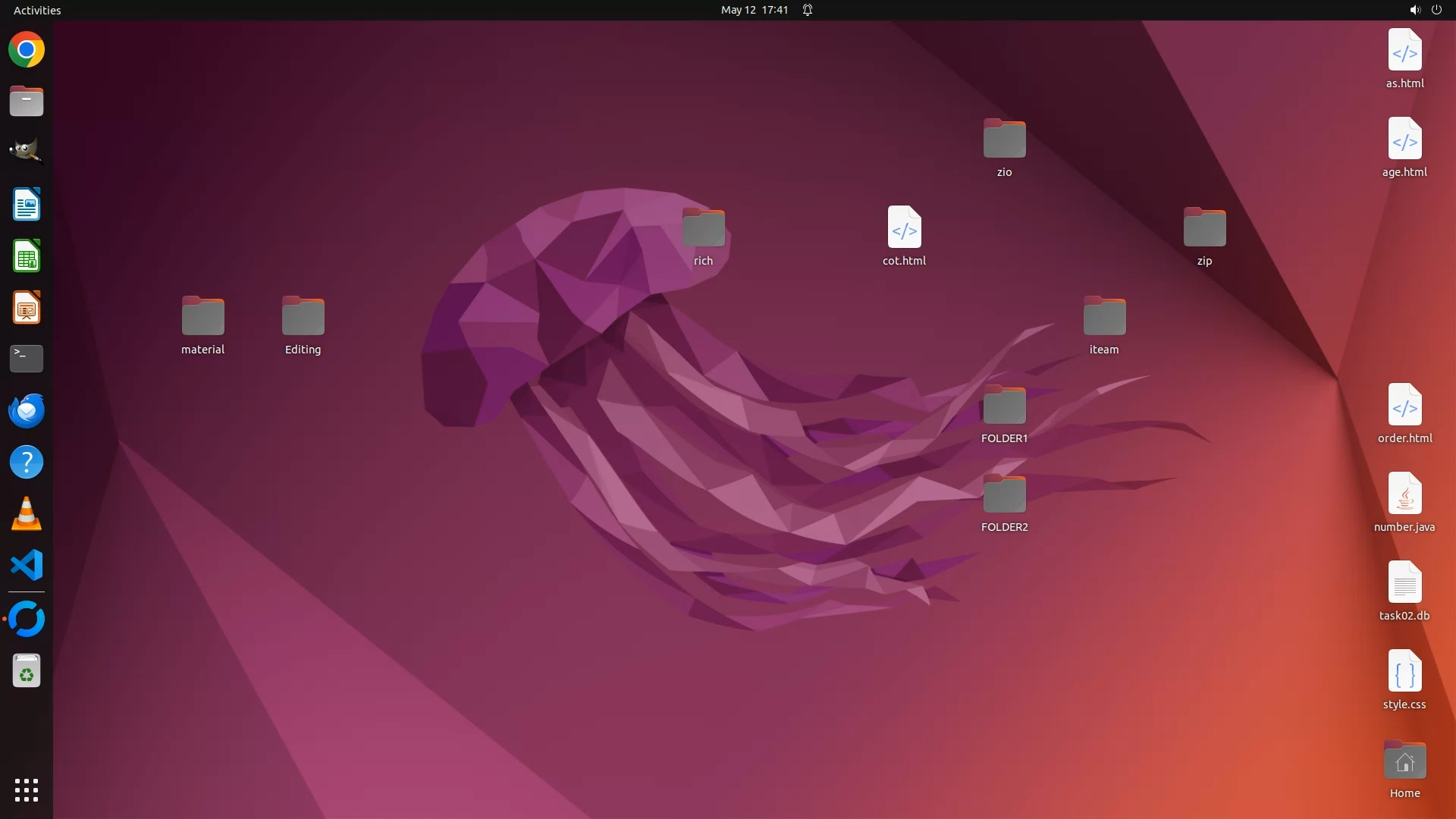Select the number.java file icon
Screen dimensions: 1456x819
click(x=1404, y=494)
